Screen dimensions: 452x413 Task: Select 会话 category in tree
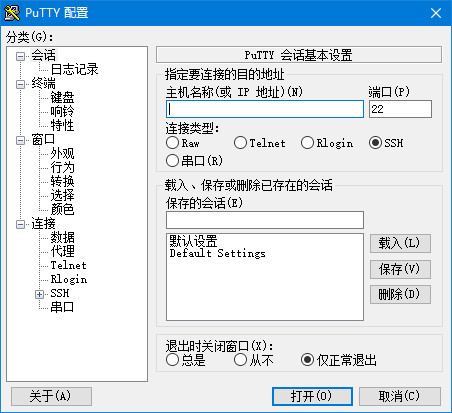[43, 55]
